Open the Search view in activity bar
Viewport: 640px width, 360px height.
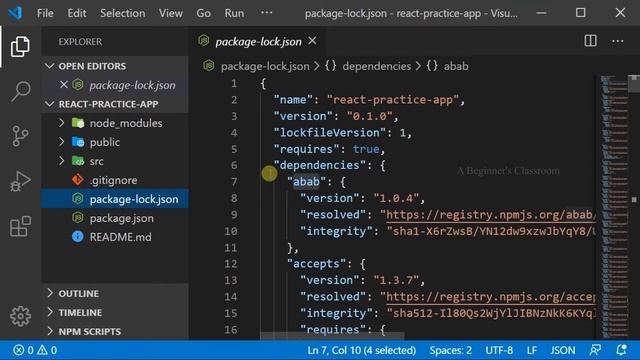(x=20, y=91)
